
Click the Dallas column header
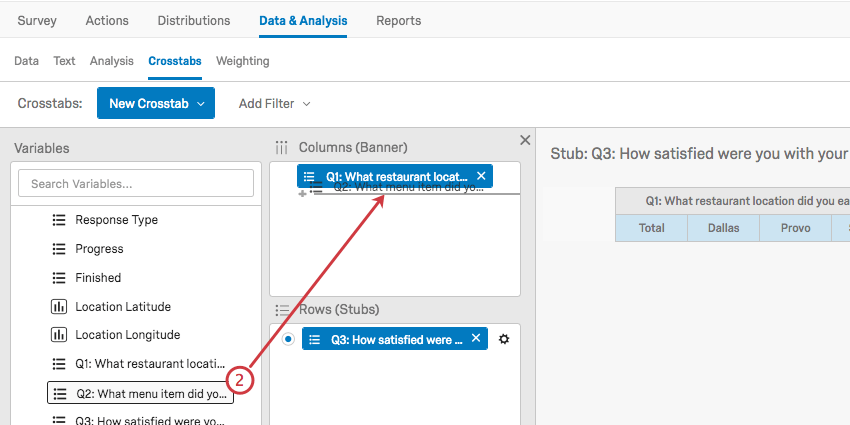pos(724,228)
